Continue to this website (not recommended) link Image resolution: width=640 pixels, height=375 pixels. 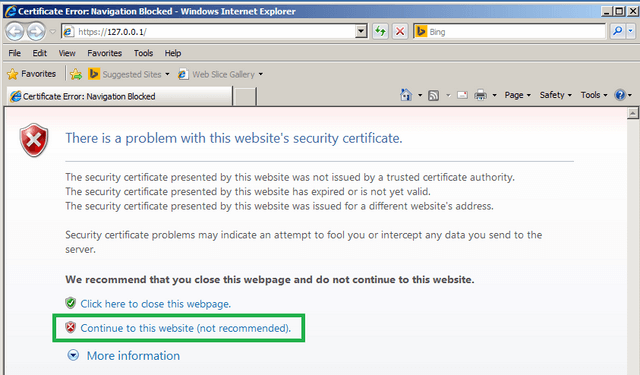[185, 328]
